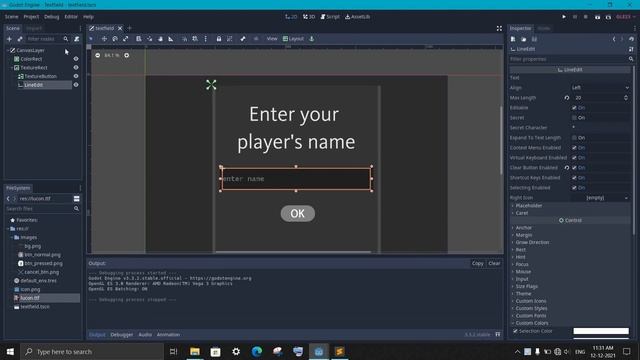Clear the Output log with Clear button
The width and height of the screenshot is (640, 360).
coord(494,263)
